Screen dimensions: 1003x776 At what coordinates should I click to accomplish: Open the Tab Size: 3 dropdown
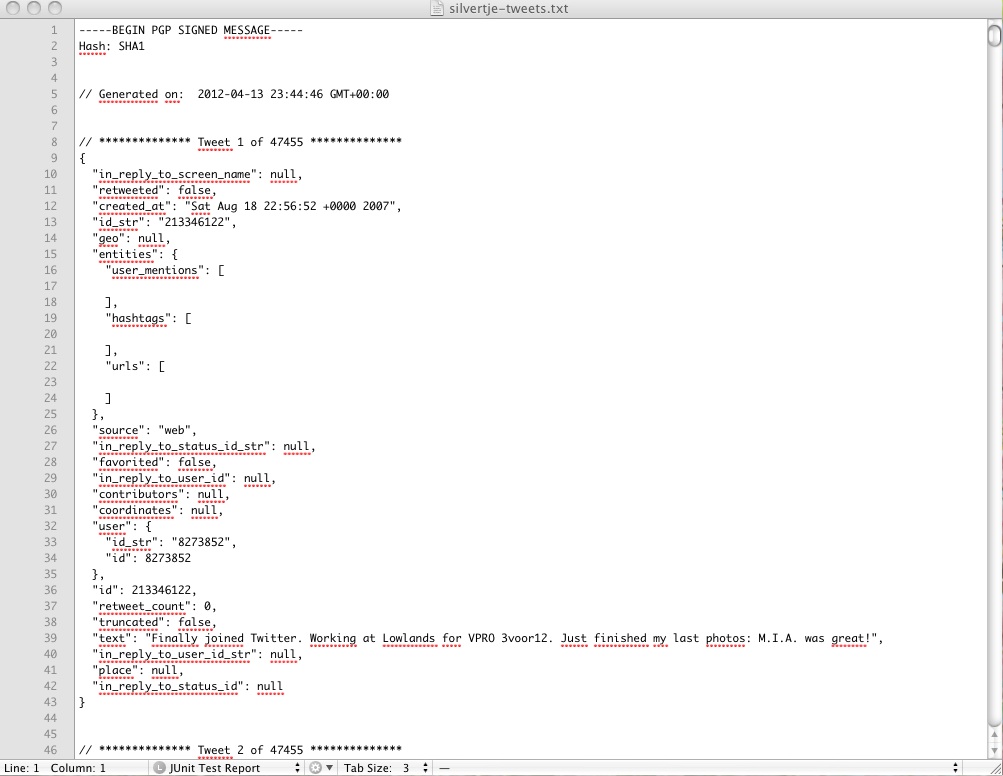click(390, 767)
